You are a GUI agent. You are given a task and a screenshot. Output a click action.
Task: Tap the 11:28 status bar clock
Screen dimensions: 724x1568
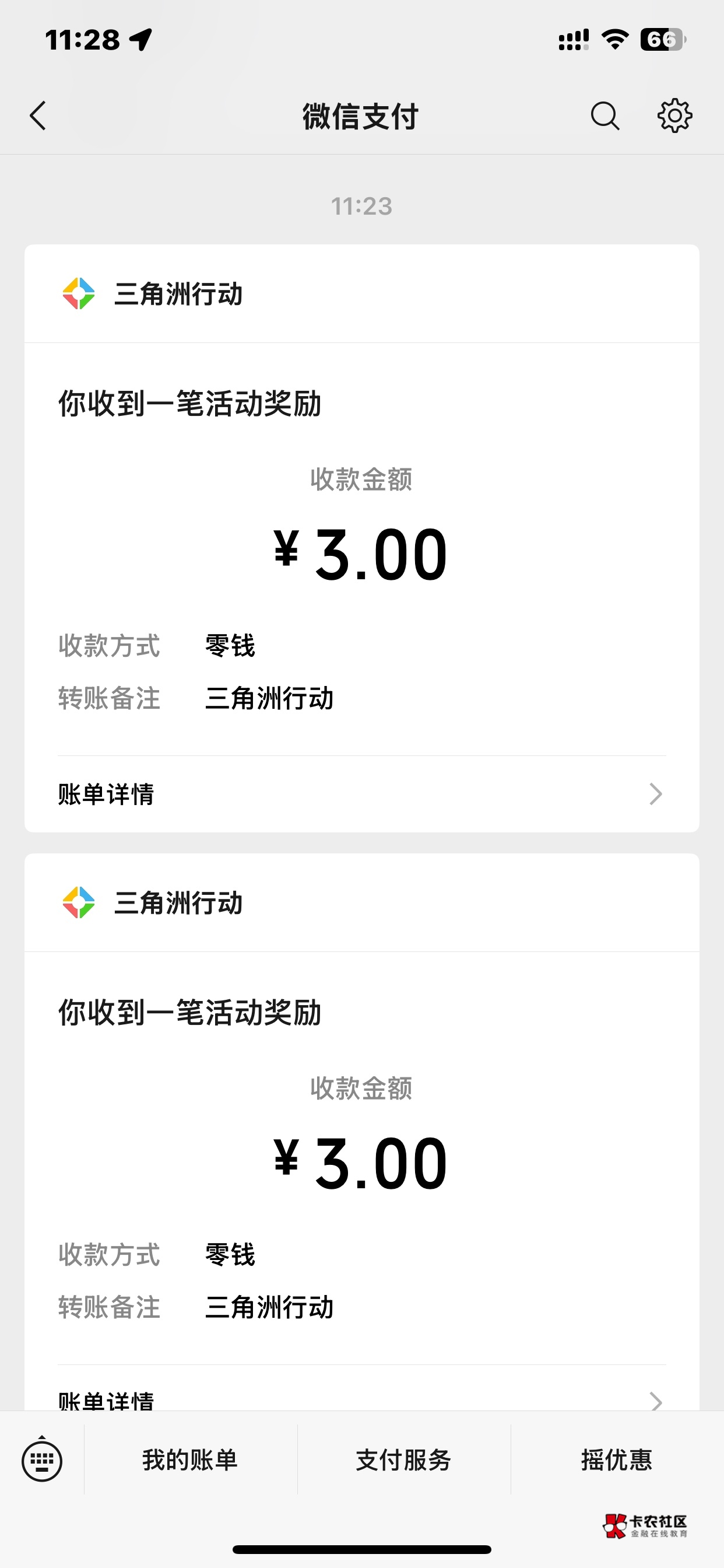83,40
